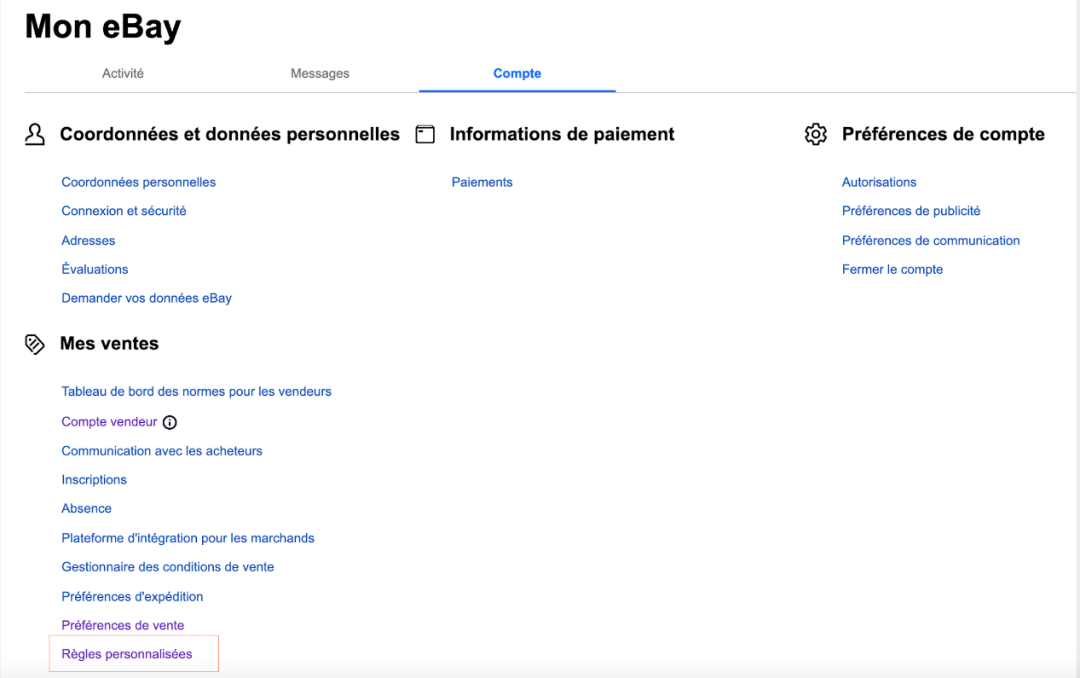Open the Adresses link
Image resolution: width=1080 pixels, height=678 pixels.
[x=88, y=240]
